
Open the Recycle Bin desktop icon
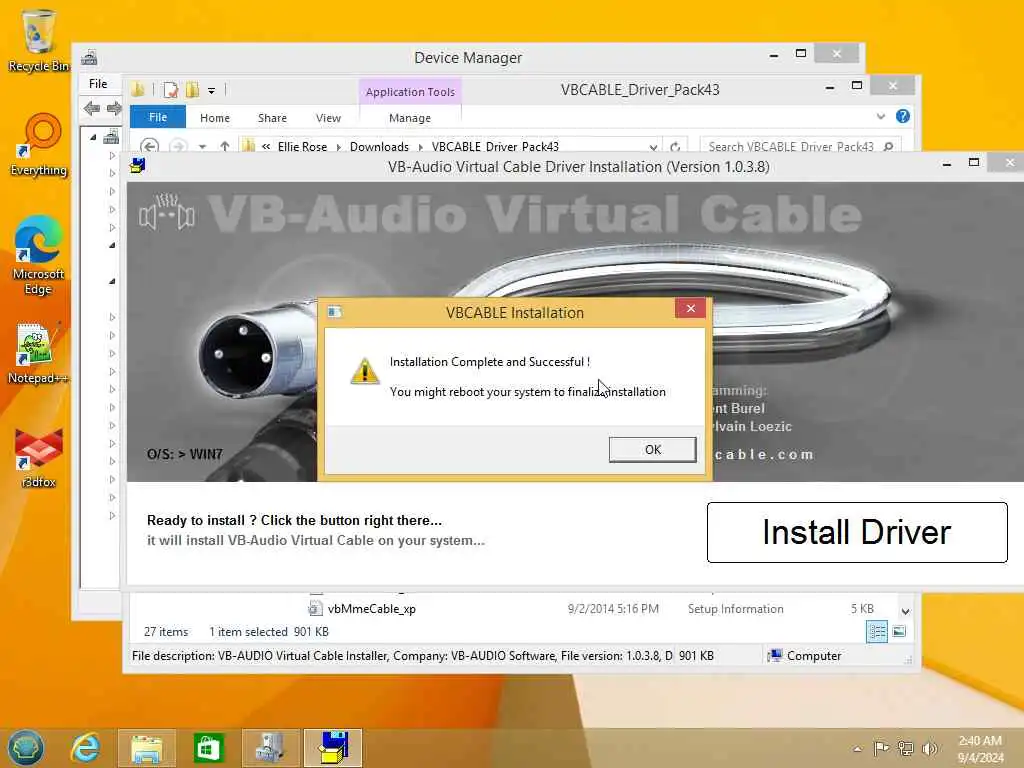coord(39,40)
